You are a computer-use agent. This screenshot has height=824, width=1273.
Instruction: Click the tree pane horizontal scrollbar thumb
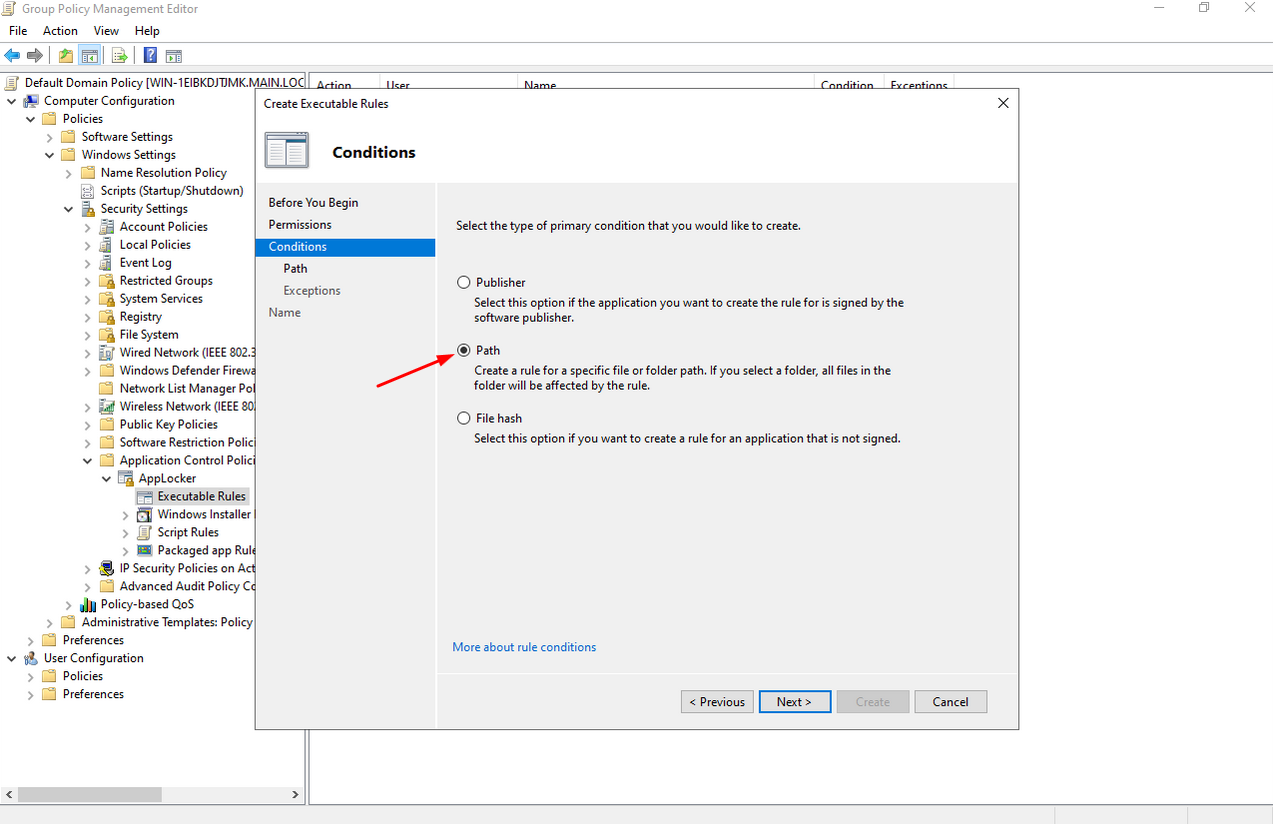[x=90, y=794]
